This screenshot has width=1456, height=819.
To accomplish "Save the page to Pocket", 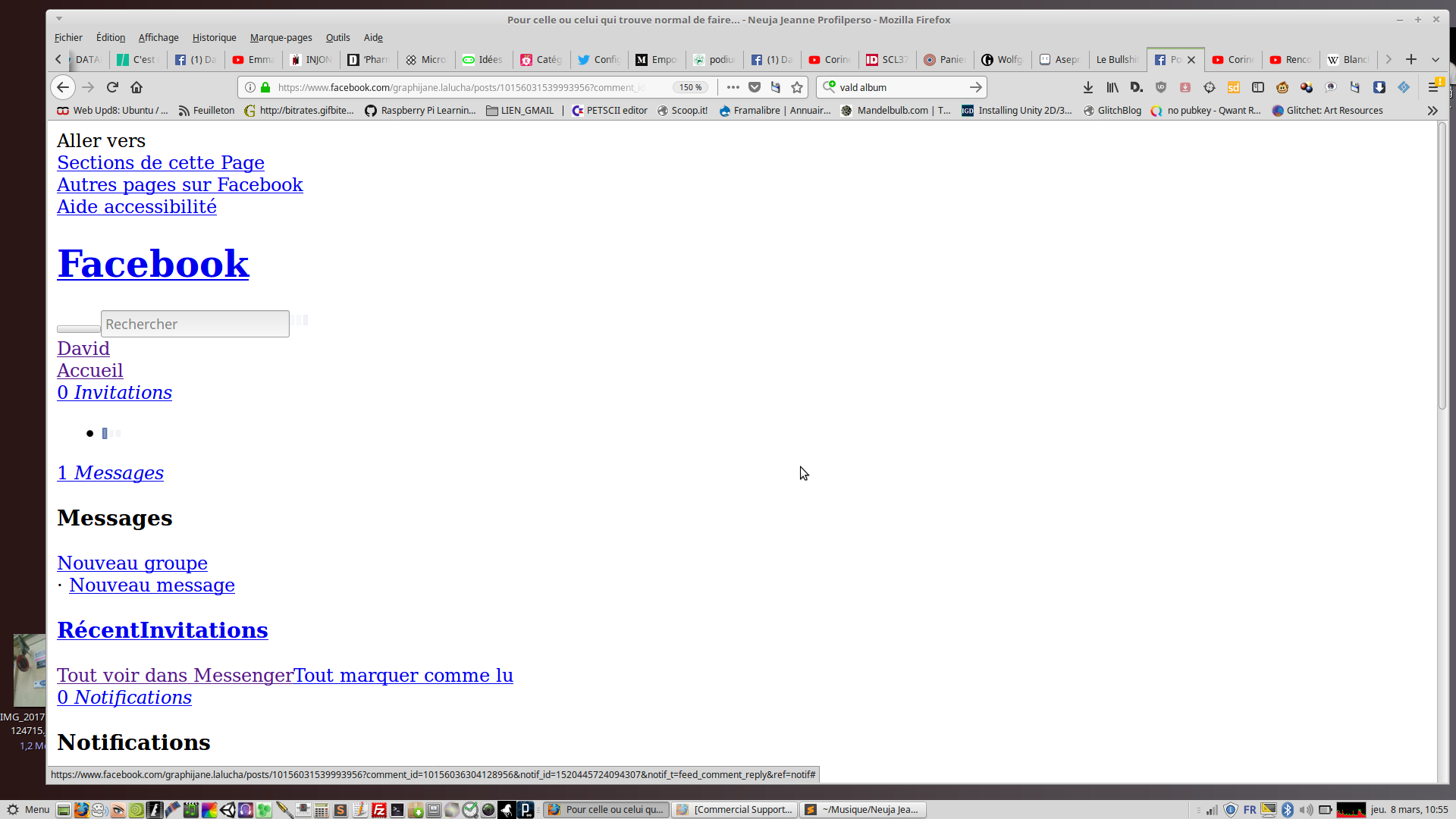I will (755, 87).
